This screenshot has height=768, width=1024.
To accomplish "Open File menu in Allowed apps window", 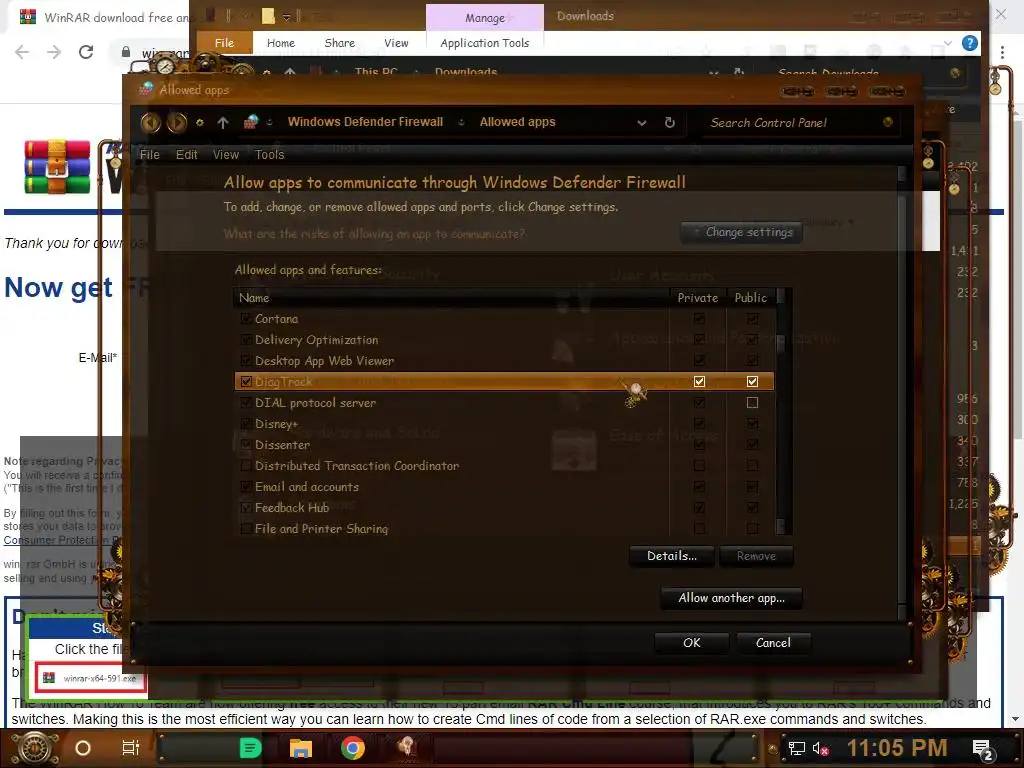I will (150, 155).
